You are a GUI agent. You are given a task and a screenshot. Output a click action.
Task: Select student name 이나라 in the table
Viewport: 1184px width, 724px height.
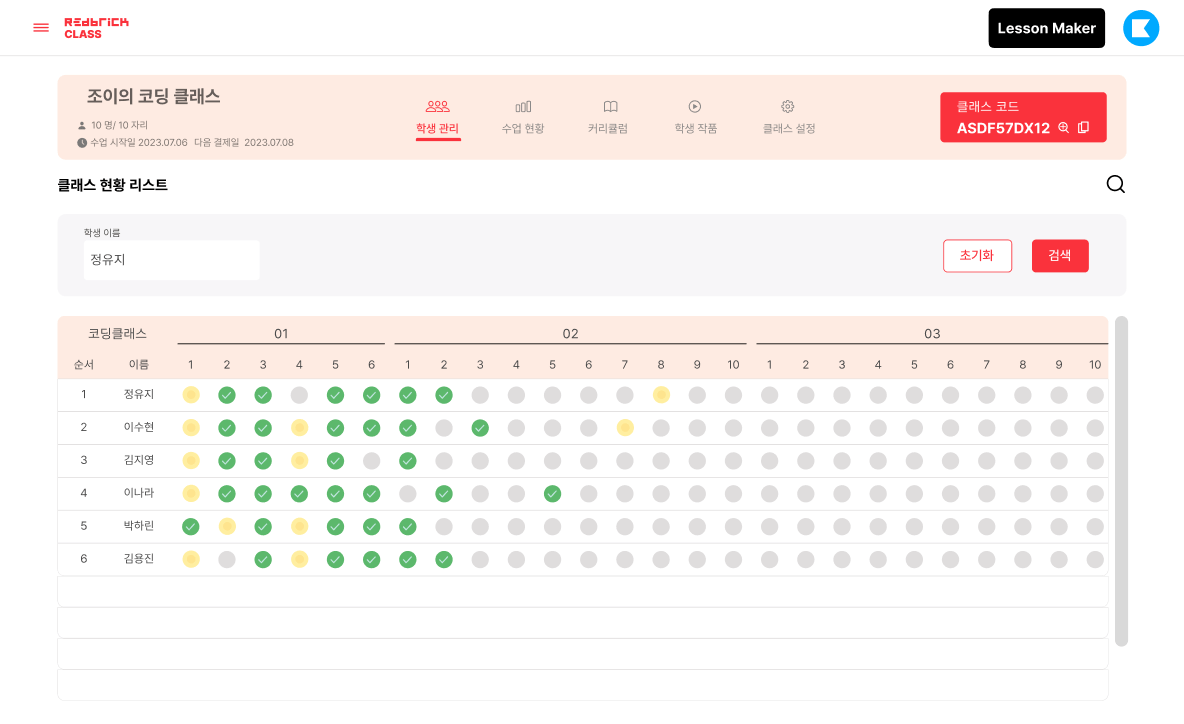click(x=139, y=493)
